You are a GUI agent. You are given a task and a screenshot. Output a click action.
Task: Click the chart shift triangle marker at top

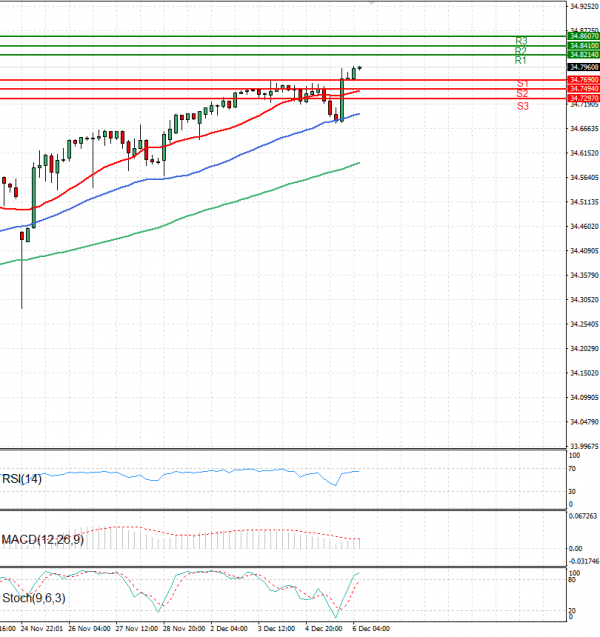click(x=374, y=5)
